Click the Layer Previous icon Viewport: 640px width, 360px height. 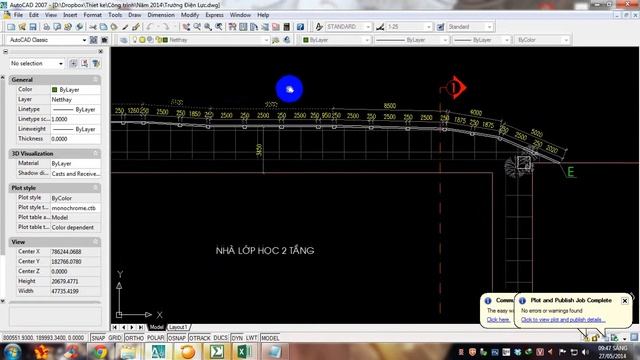[287, 40]
